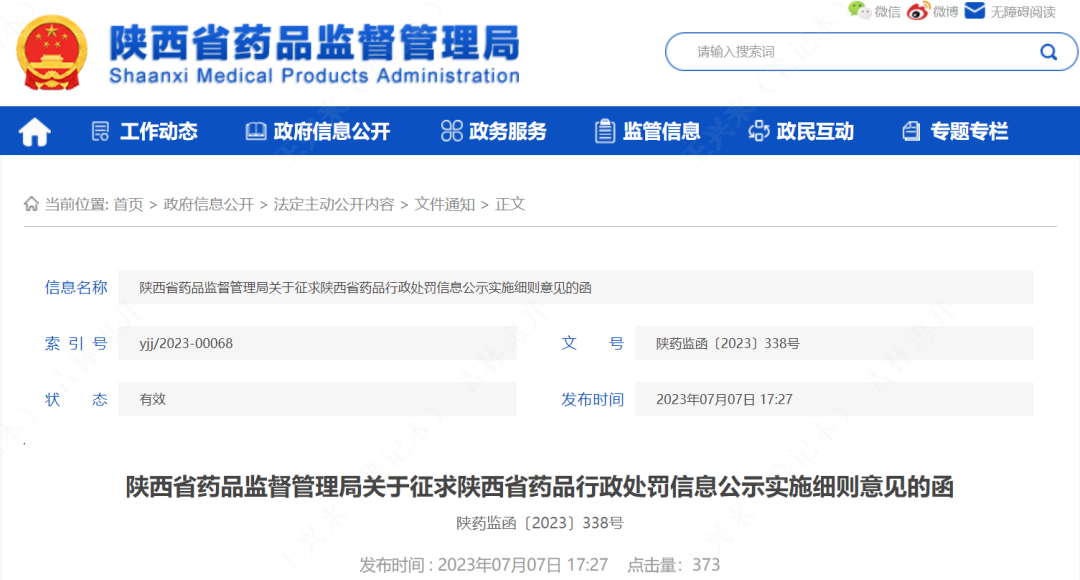The width and height of the screenshot is (1080, 580).
Task: Click the 信息名称 label
Action: click(x=76, y=287)
